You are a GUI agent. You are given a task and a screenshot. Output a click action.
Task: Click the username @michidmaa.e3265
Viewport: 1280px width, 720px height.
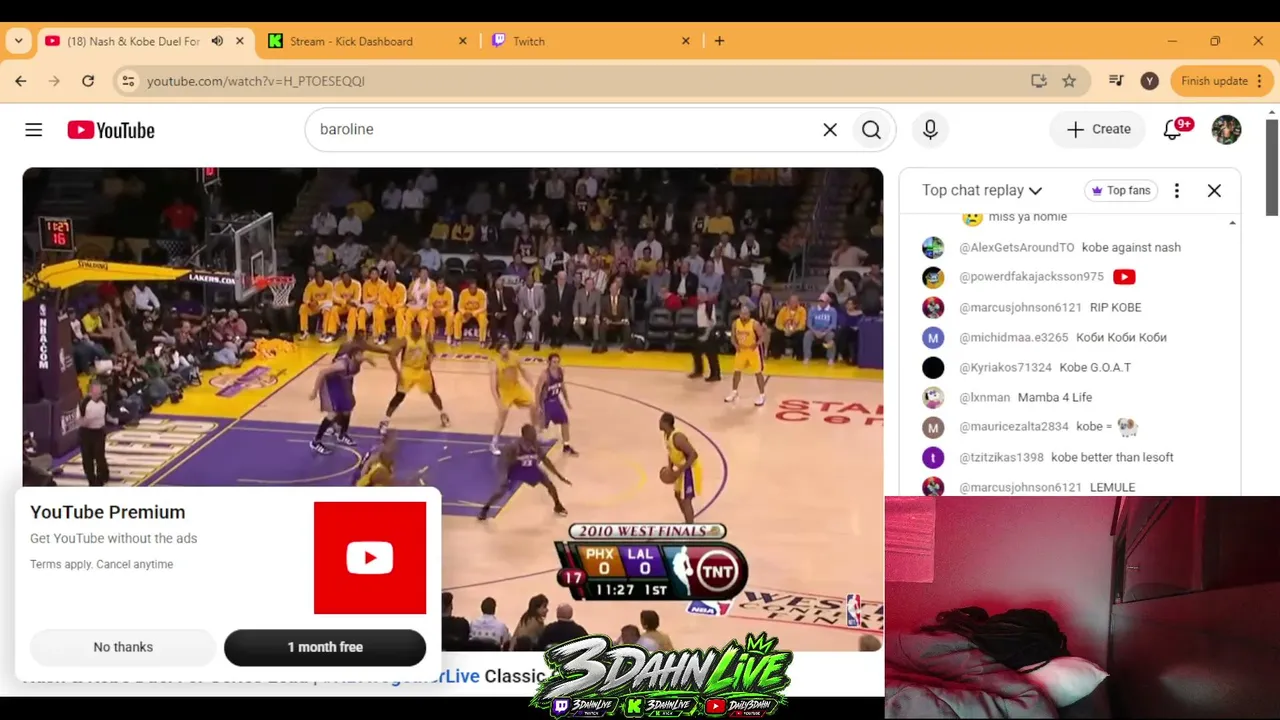pyautogui.click(x=1013, y=338)
